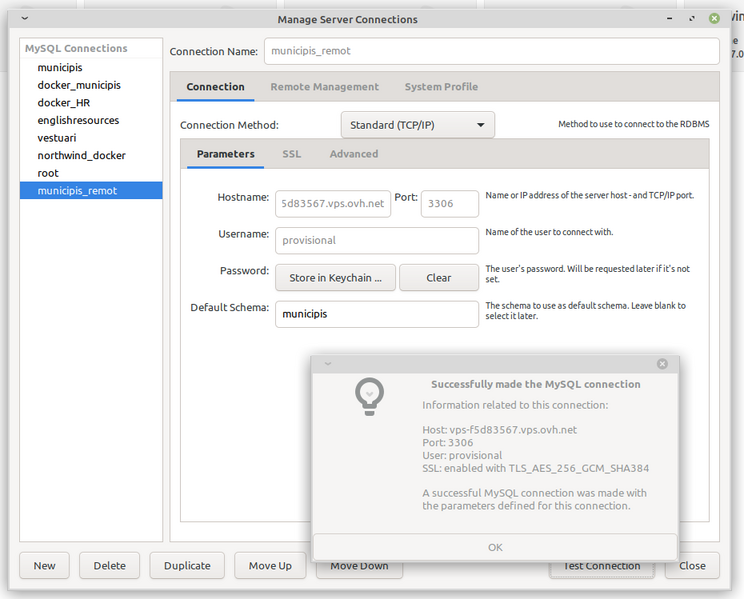The image size is (744, 599).
Task: Open the SSL parameters tab
Action: (291, 154)
